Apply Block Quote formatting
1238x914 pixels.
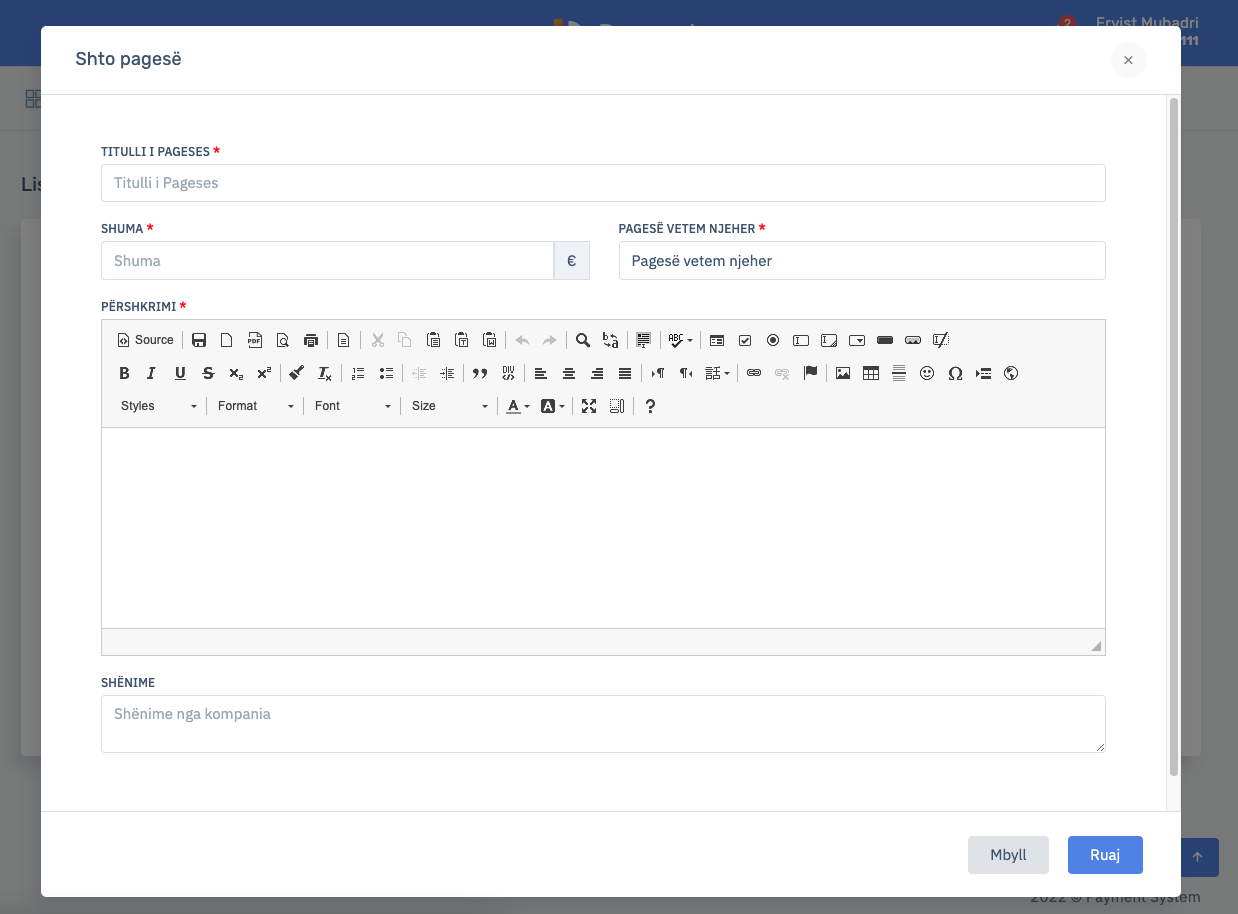coord(480,373)
